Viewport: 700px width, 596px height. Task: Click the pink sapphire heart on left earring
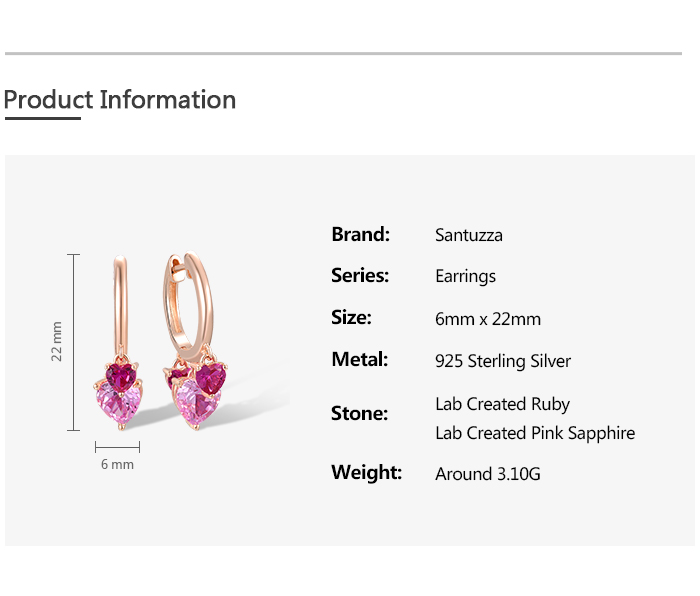coord(117,404)
